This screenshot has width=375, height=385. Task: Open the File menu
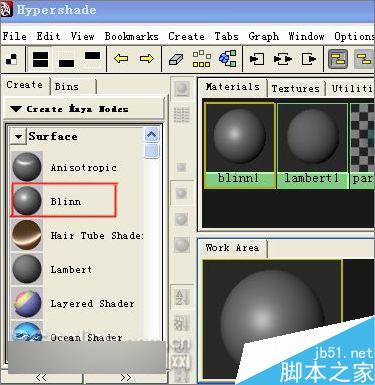coord(15,36)
